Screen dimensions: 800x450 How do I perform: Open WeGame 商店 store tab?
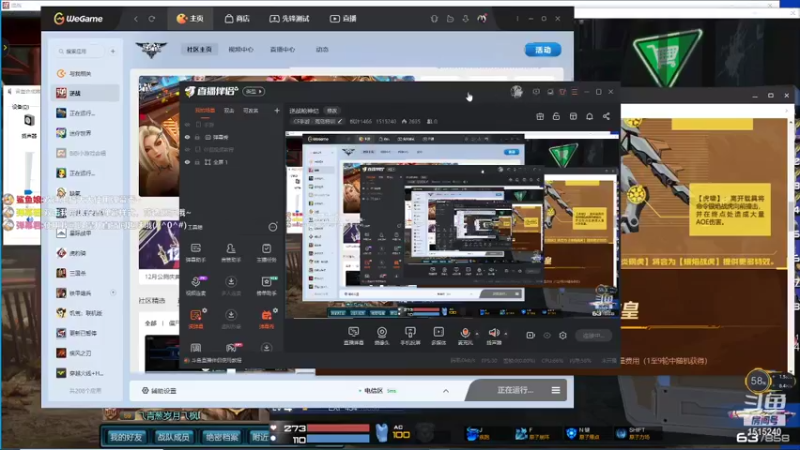237,18
